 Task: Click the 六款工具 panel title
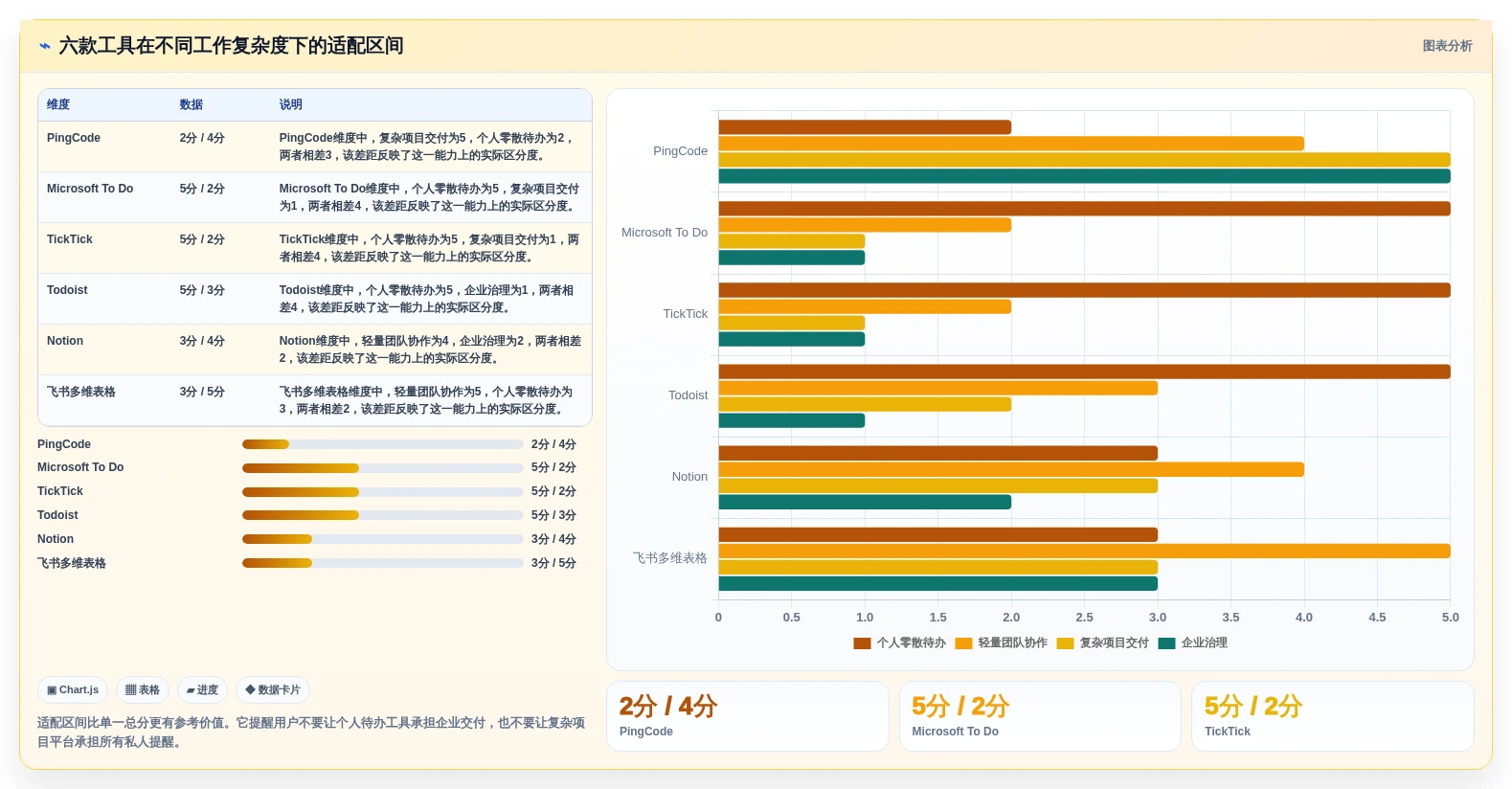pyautogui.click(x=231, y=46)
